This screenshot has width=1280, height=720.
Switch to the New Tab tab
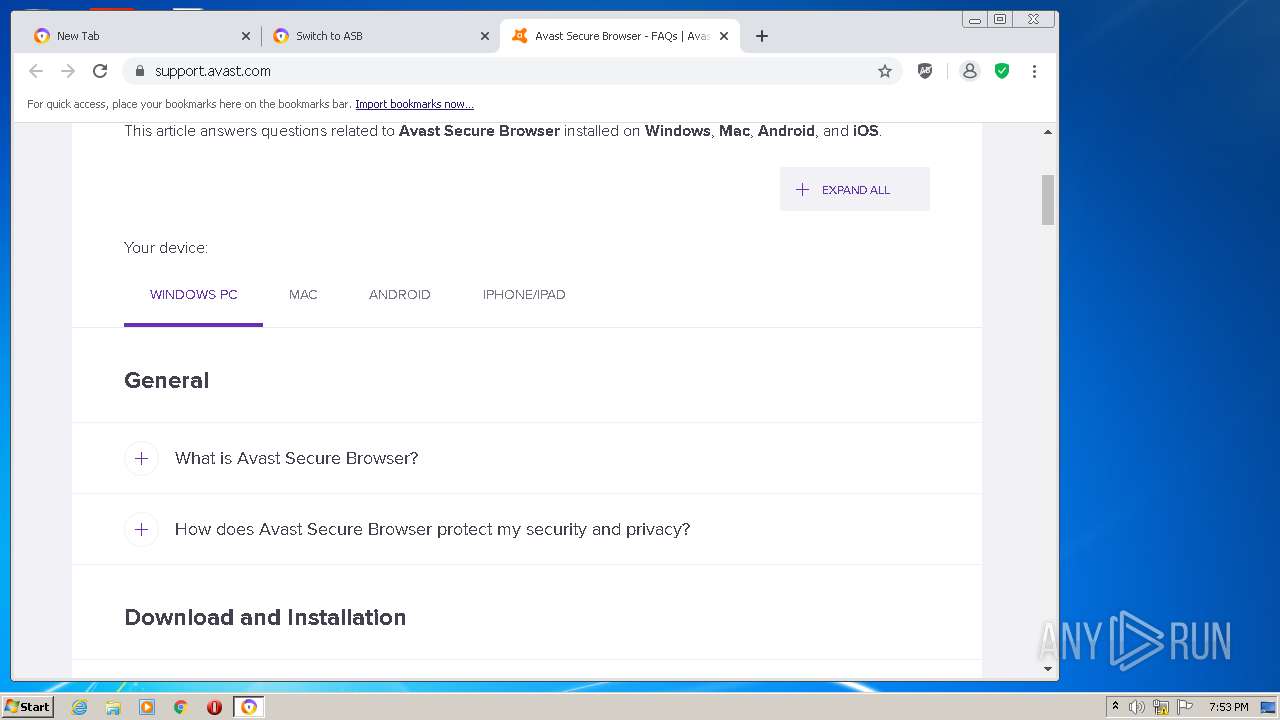tap(140, 36)
